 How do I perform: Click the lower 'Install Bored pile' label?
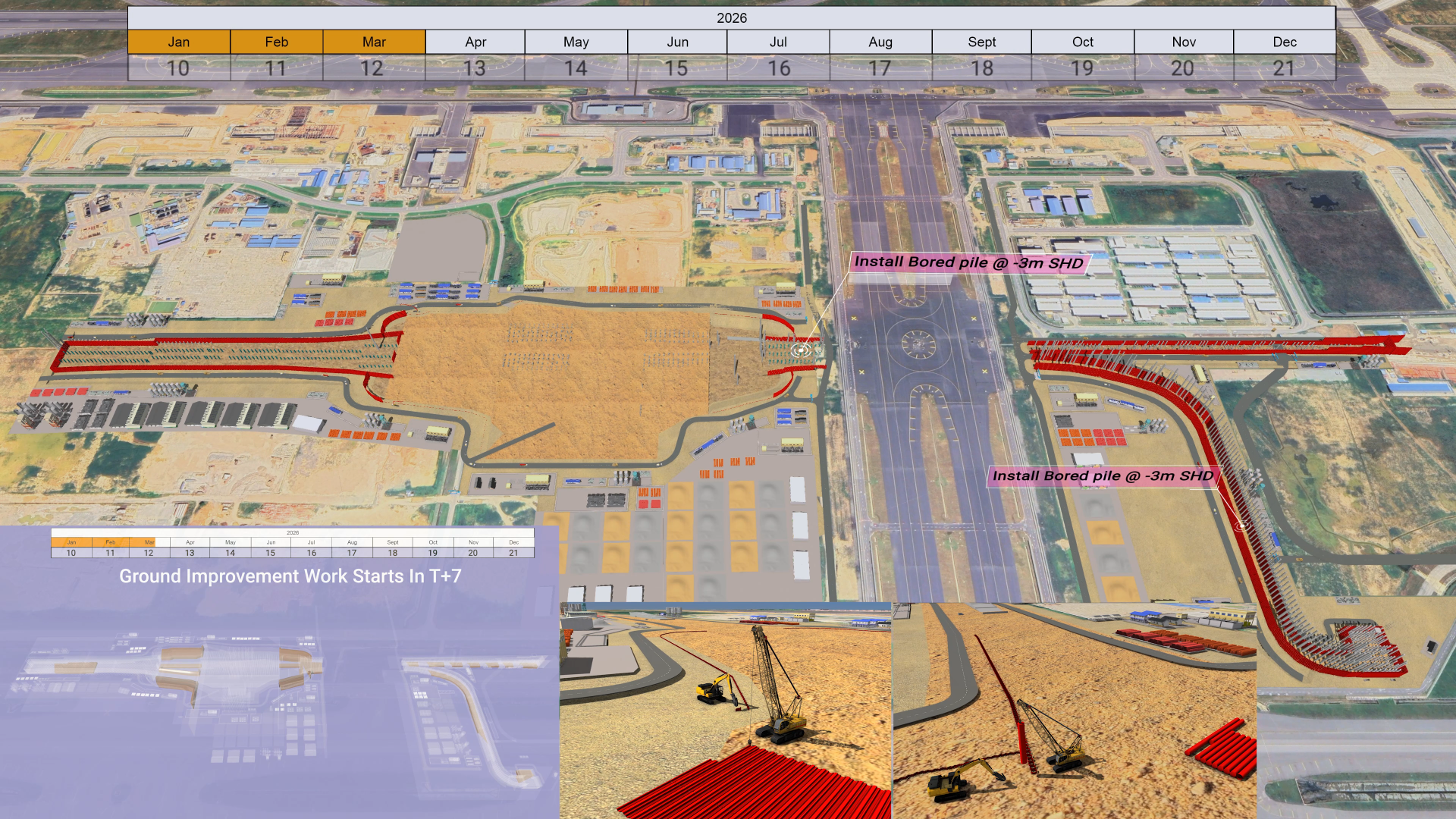tap(1103, 476)
